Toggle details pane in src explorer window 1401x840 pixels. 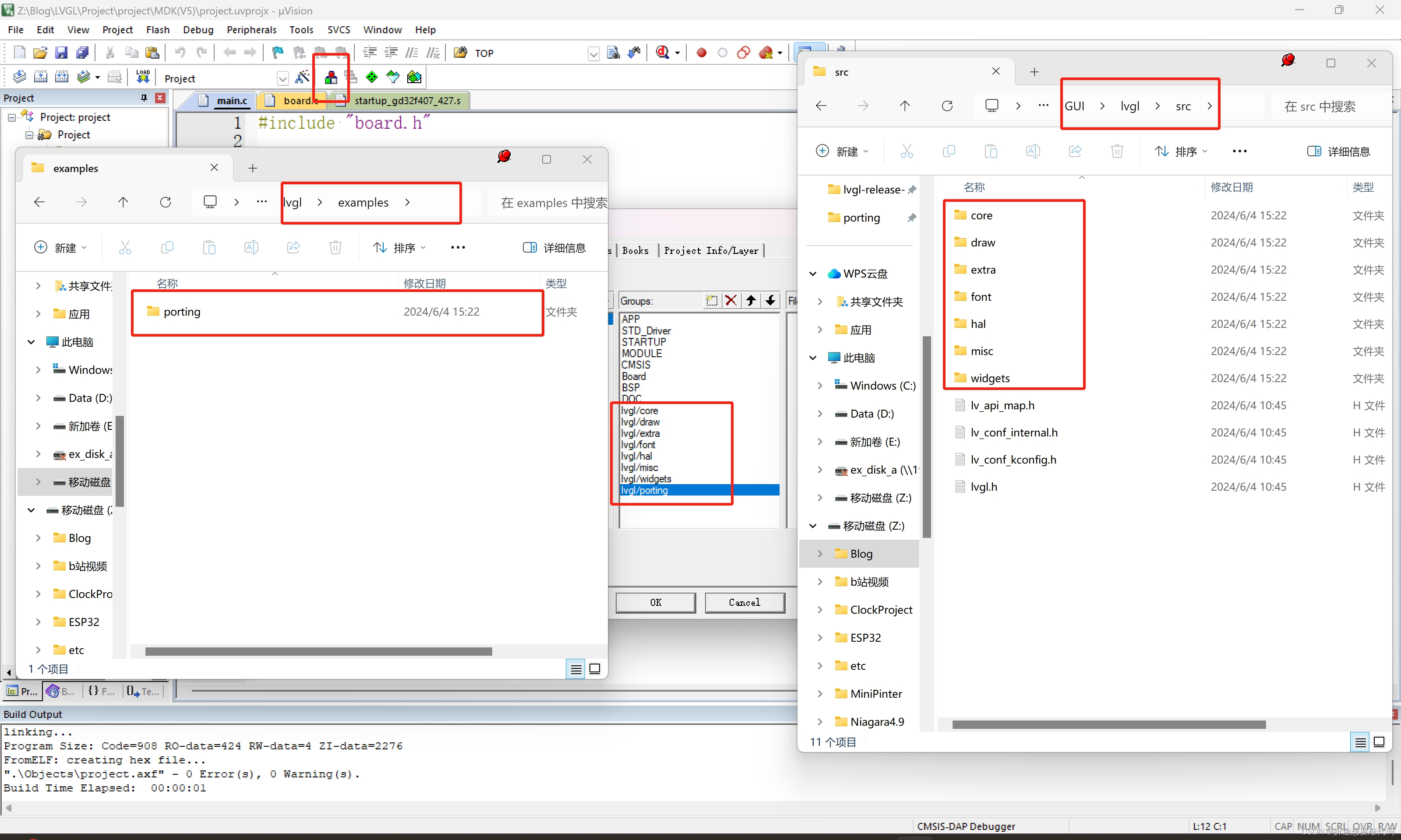point(1339,151)
